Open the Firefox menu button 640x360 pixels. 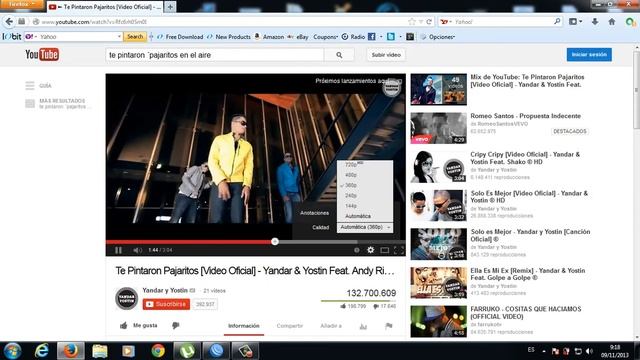tap(21, 4)
